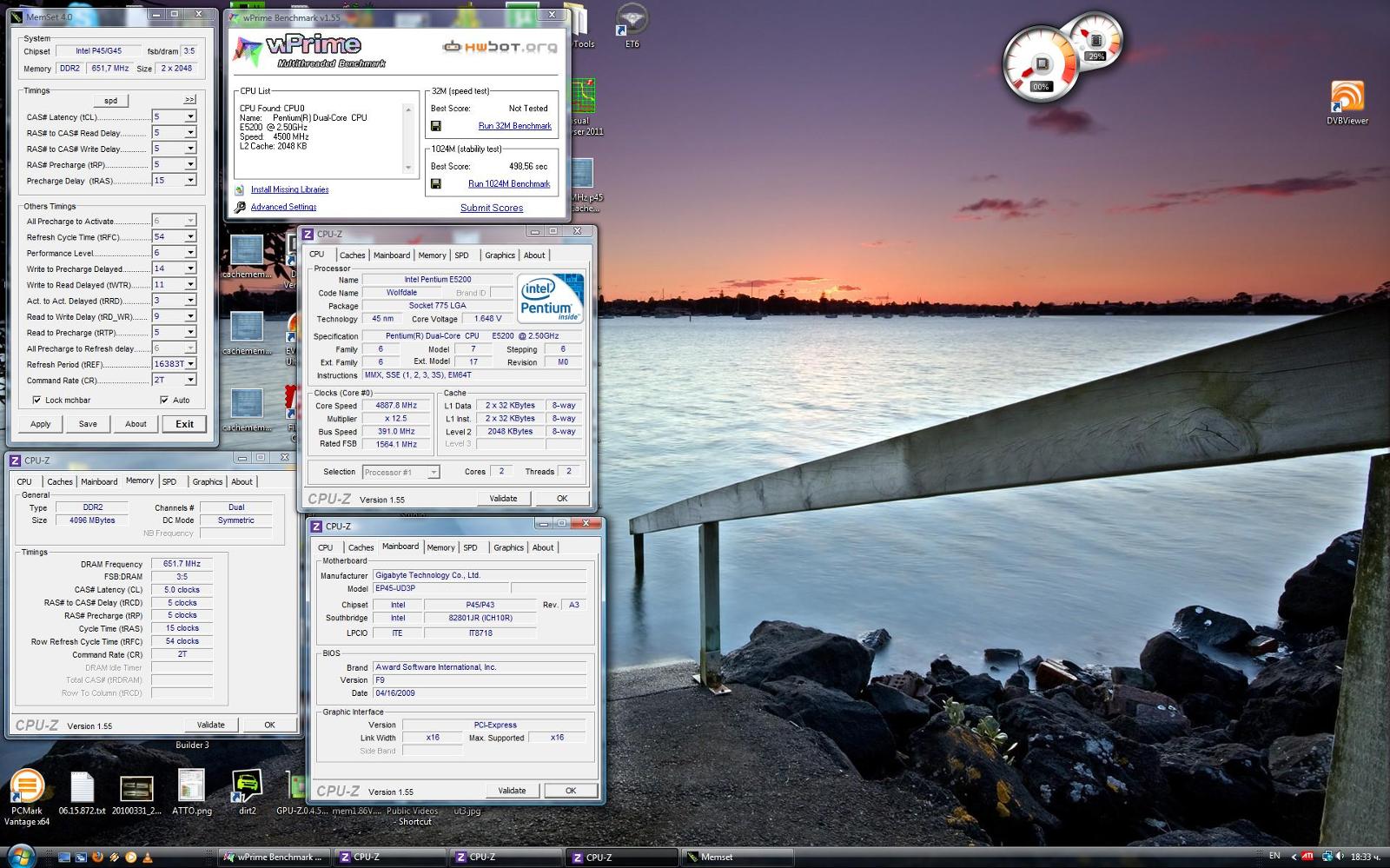This screenshot has width=1390, height=868.
Task: Open the ATI tray icon
Action: pyautogui.click(x=1307, y=857)
